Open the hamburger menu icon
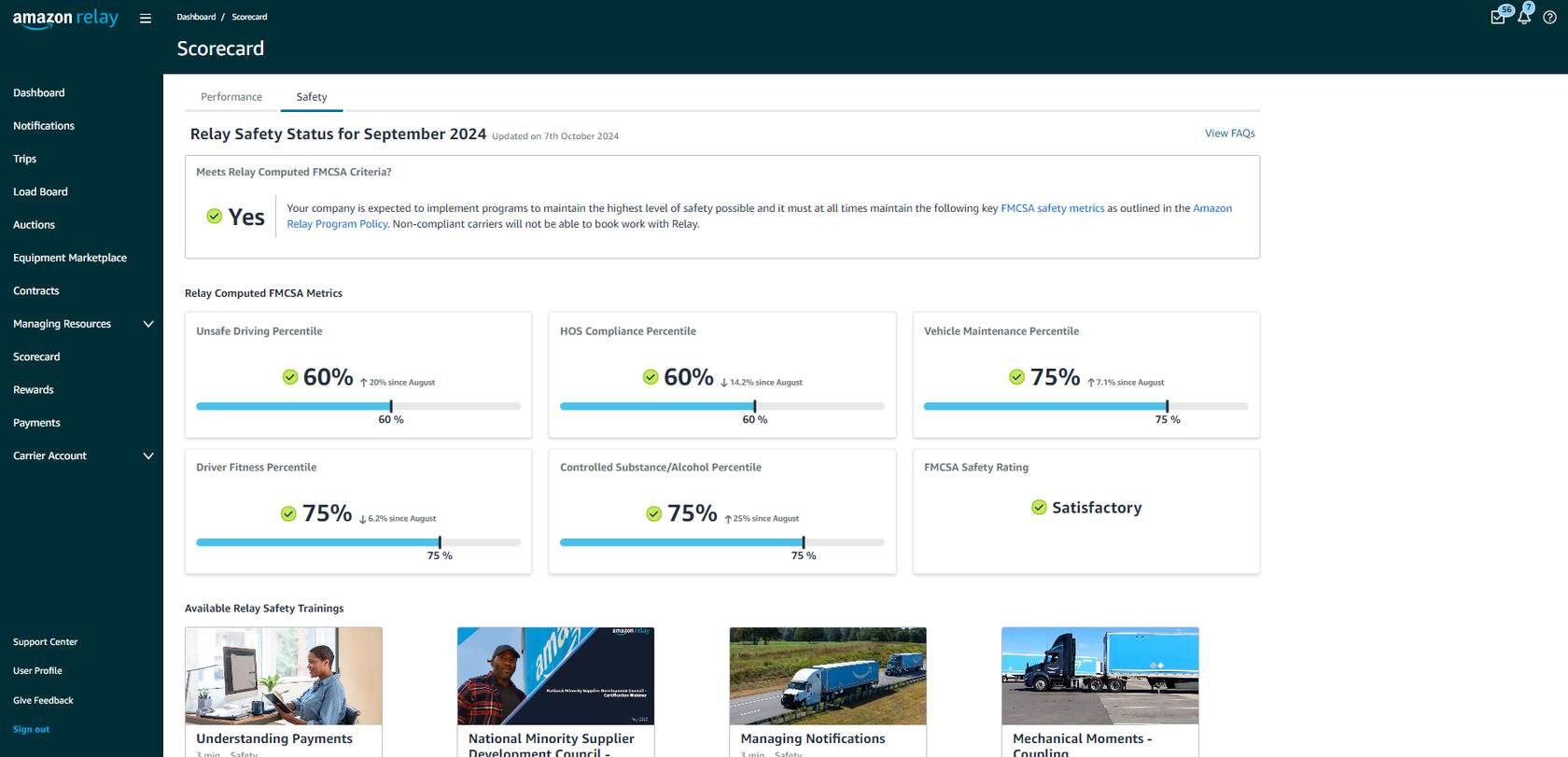This screenshot has width=1568, height=757. 146,19
